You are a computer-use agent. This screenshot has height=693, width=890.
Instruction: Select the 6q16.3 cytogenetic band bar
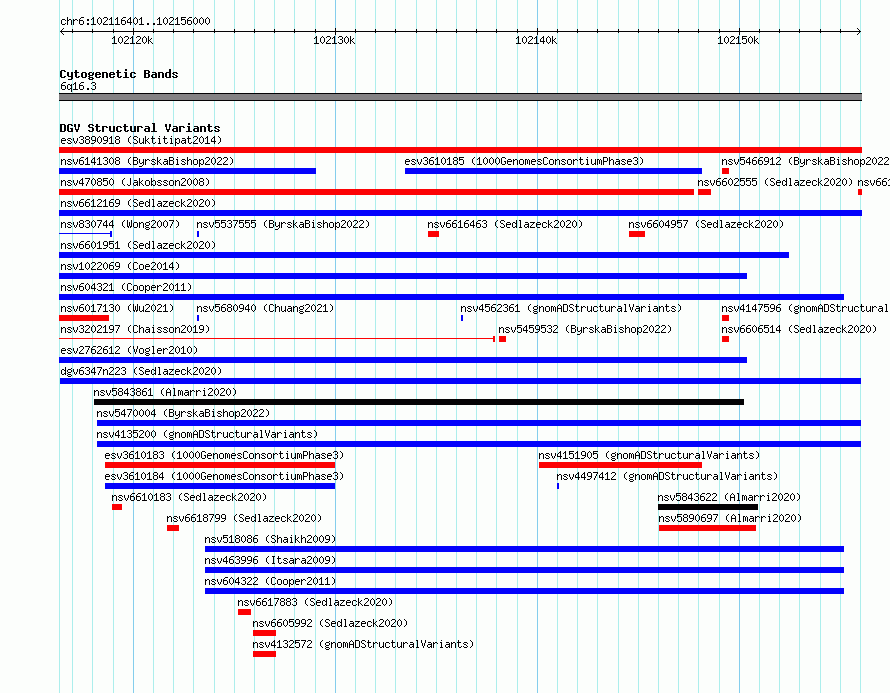coord(460,97)
